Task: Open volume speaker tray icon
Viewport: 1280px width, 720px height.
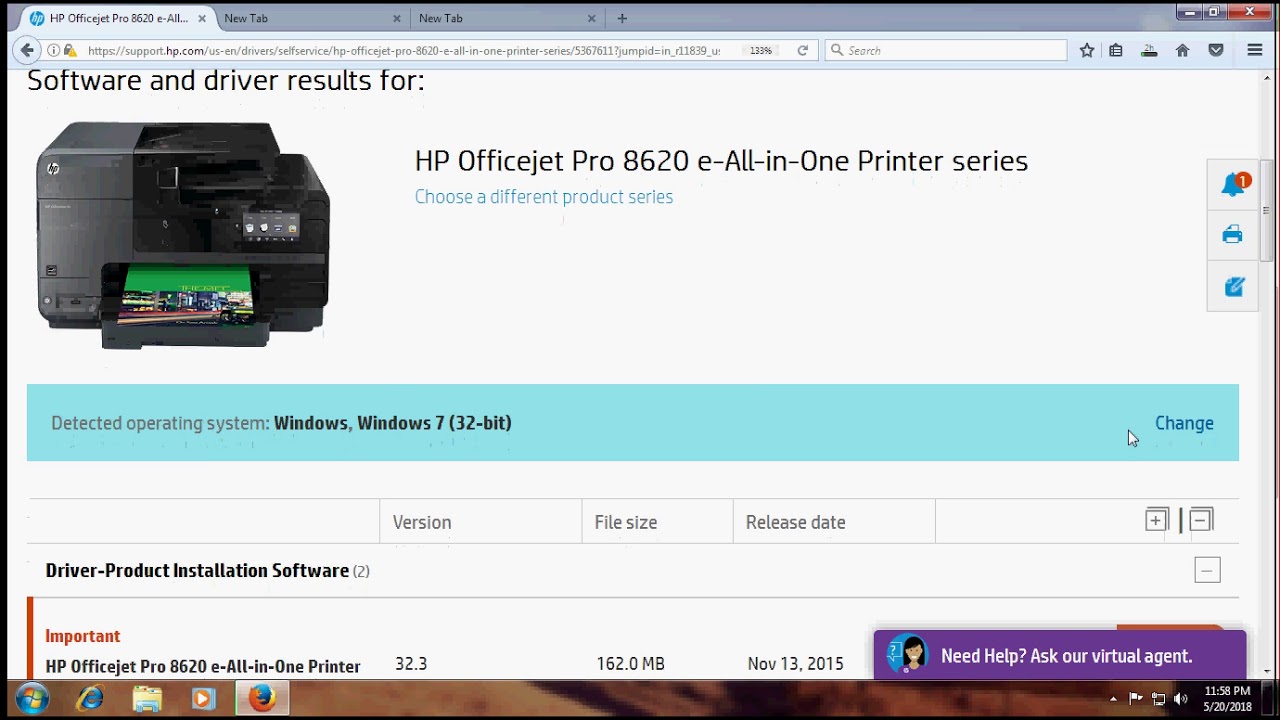Action: (x=1180, y=699)
